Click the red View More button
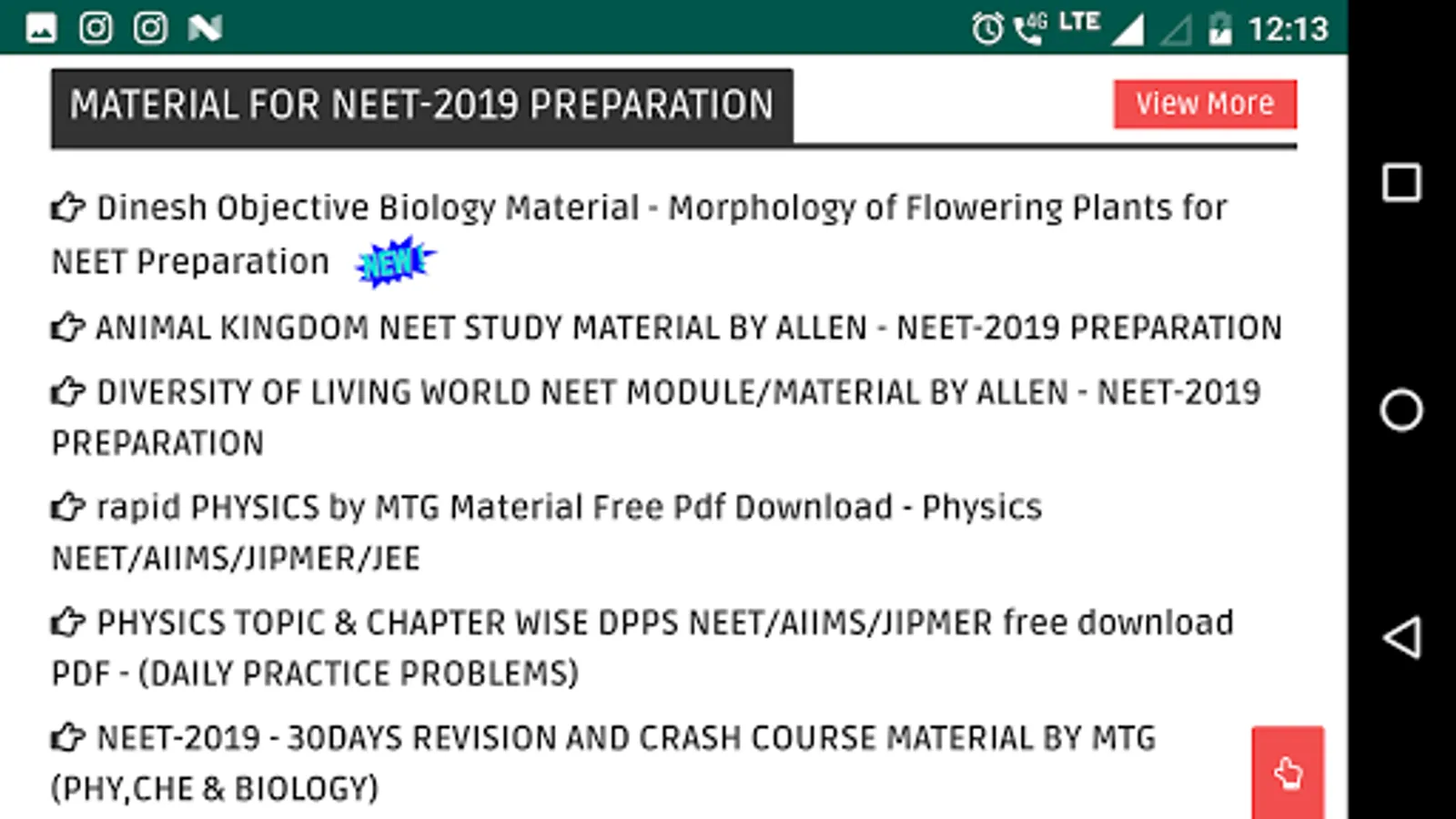This screenshot has height=819, width=1456. [x=1204, y=104]
